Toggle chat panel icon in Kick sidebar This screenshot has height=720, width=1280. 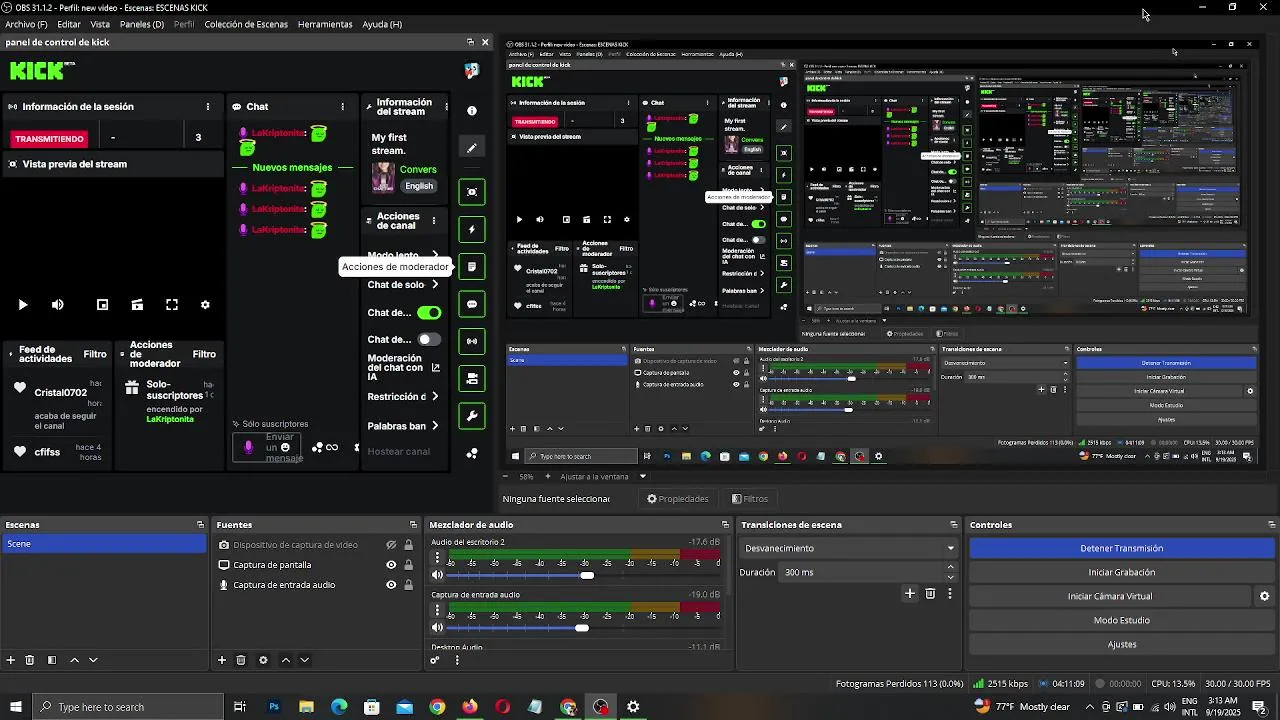pos(472,304)
